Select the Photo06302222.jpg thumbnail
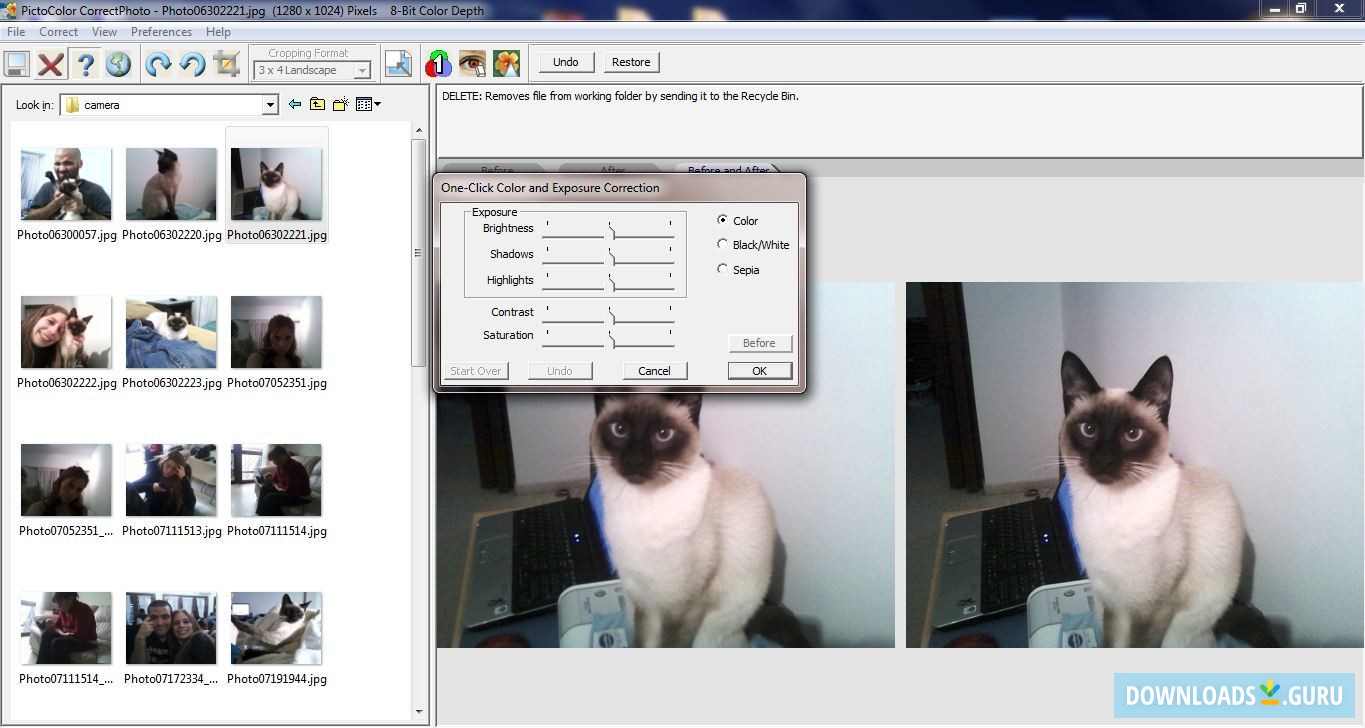The width and height of the screenshot is (1365, 728). [66, 331]
